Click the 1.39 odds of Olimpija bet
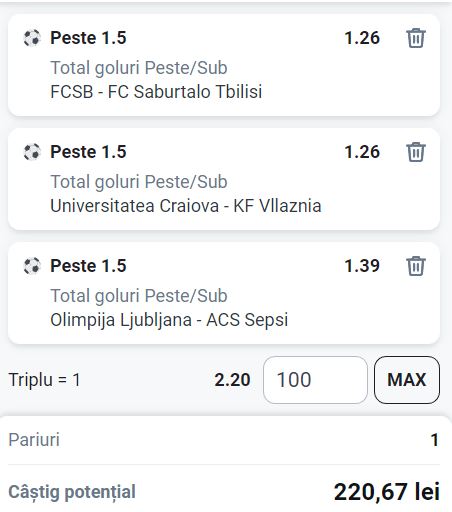This screenshot has width=452, height=512. click(362, 266)
